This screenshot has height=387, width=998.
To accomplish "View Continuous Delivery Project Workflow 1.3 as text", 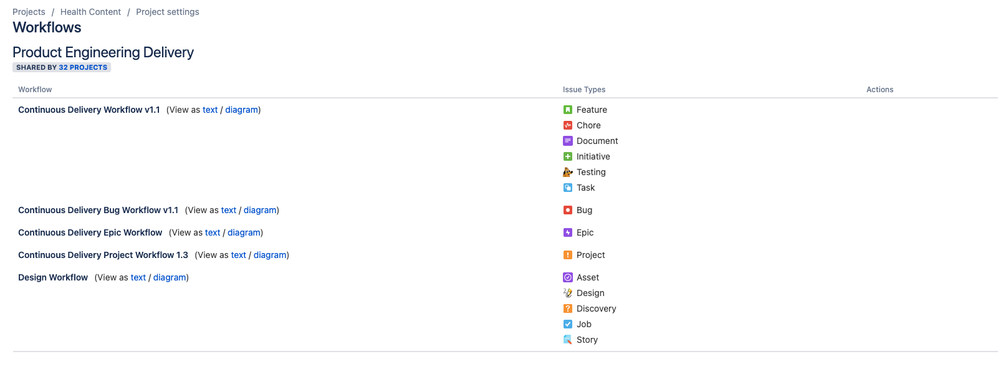I will tap(239, 255).
